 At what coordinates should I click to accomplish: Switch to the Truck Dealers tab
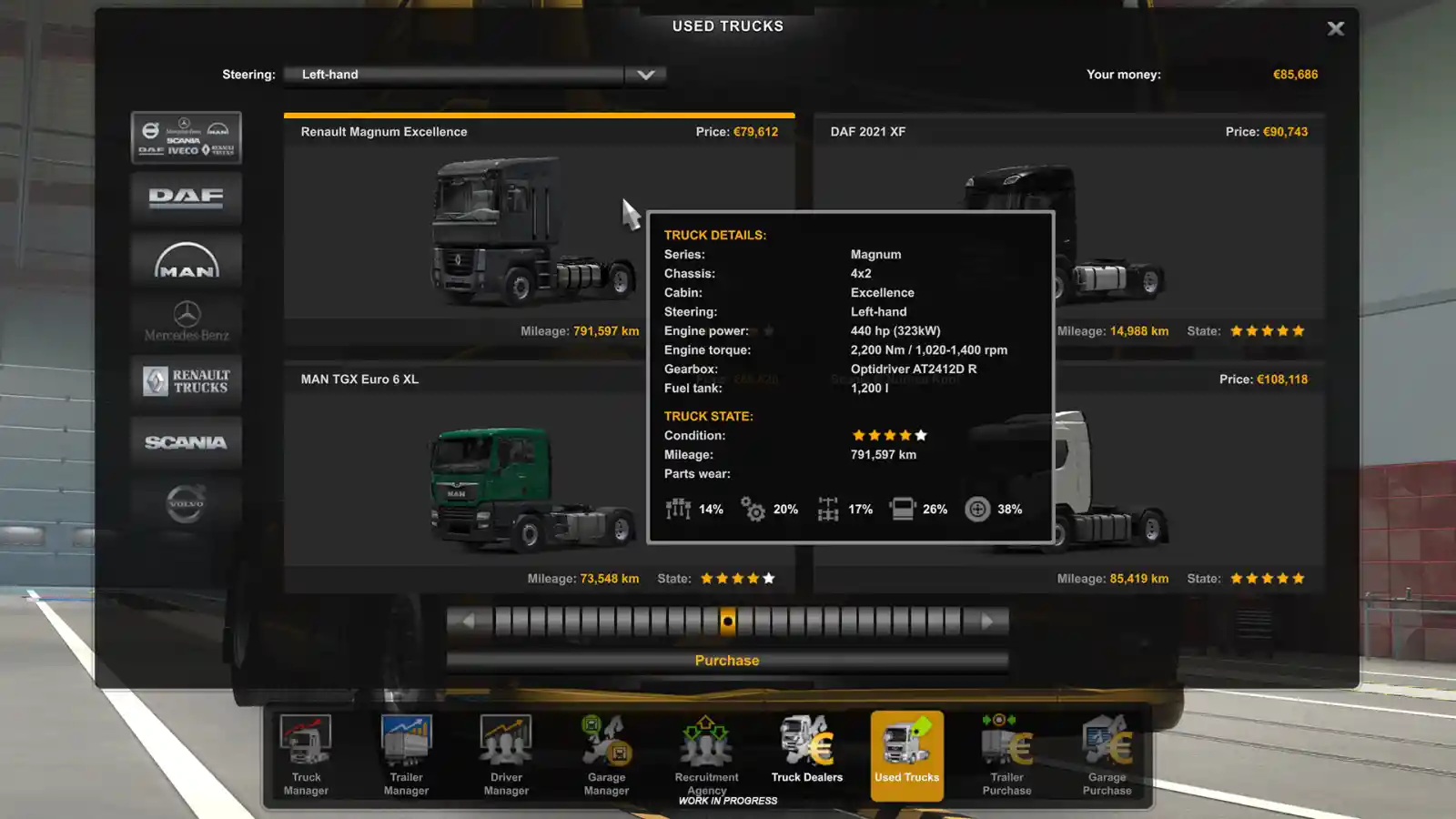coord(806,753)
